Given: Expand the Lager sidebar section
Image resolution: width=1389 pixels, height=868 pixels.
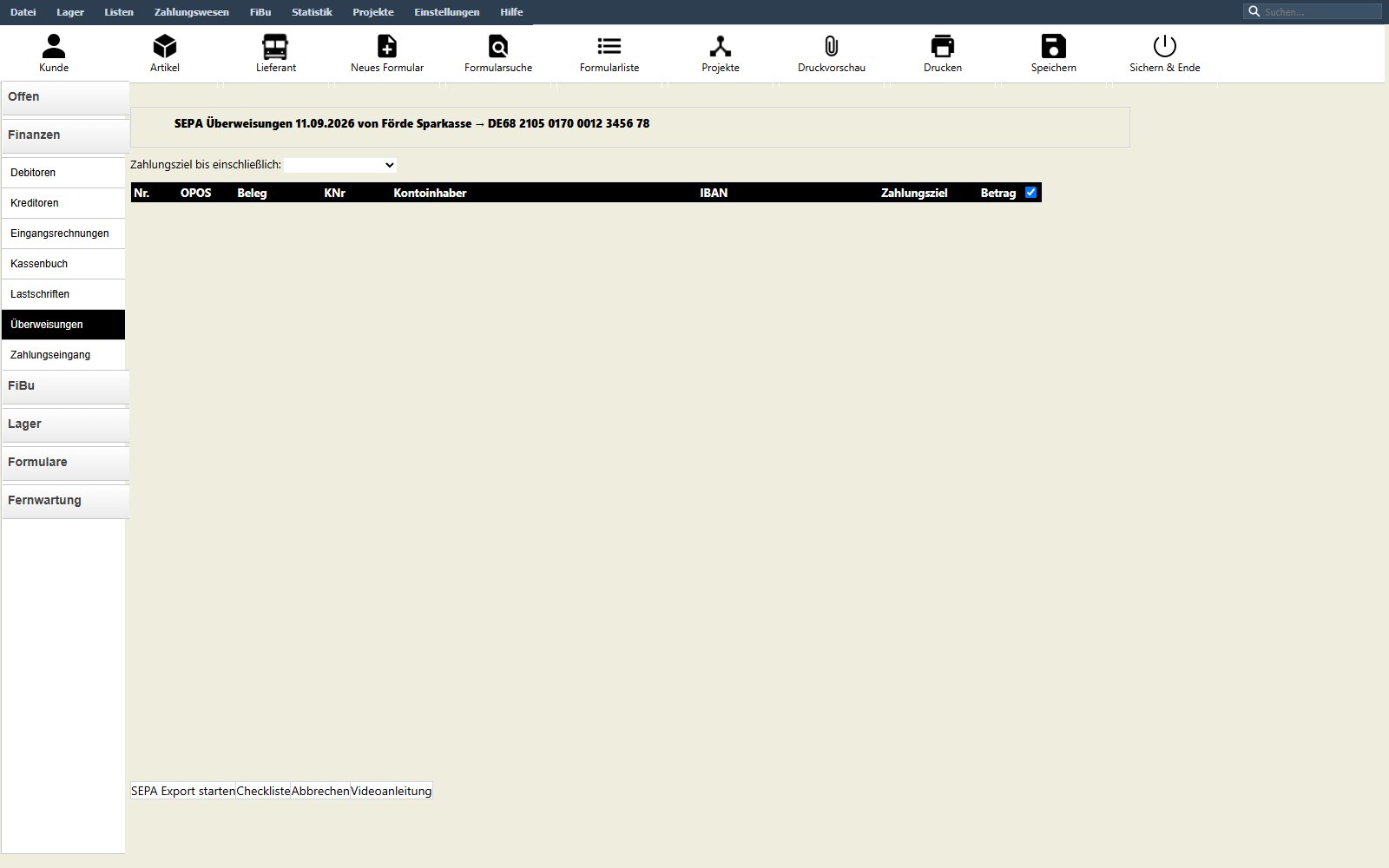Looking at the screenshot, I should (x=65, y=424).
